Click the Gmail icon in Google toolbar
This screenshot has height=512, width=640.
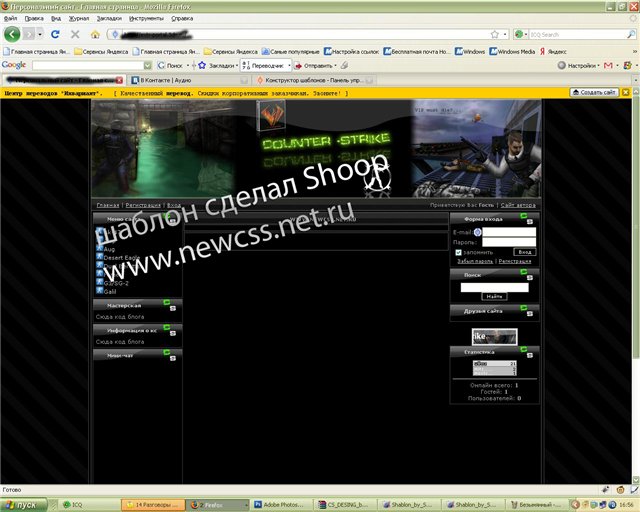[608, 65]
